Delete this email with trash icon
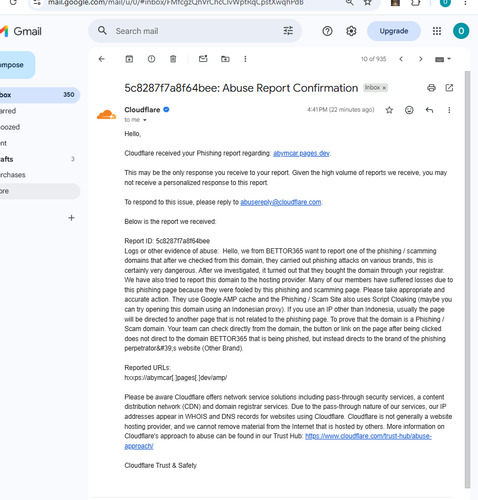Image resolution: width=478 pixels, height=500 pixels. 173,59
